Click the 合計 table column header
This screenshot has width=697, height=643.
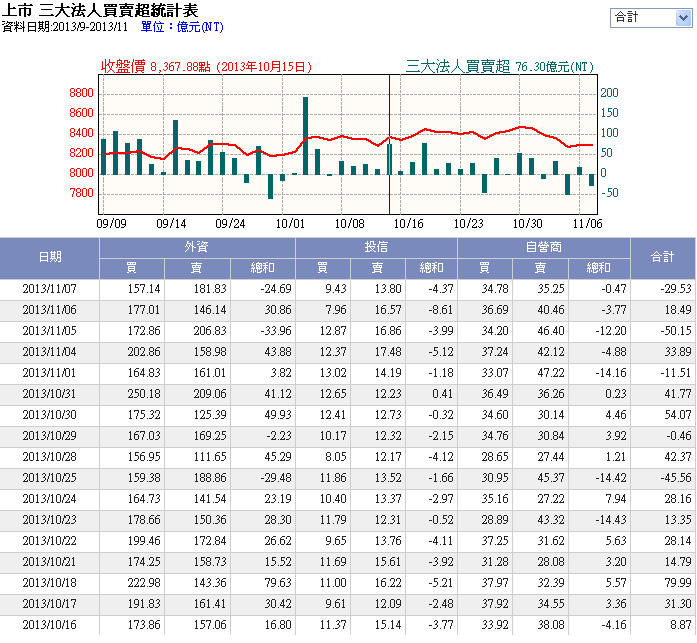pyautogui.click(x=663, y=257)
